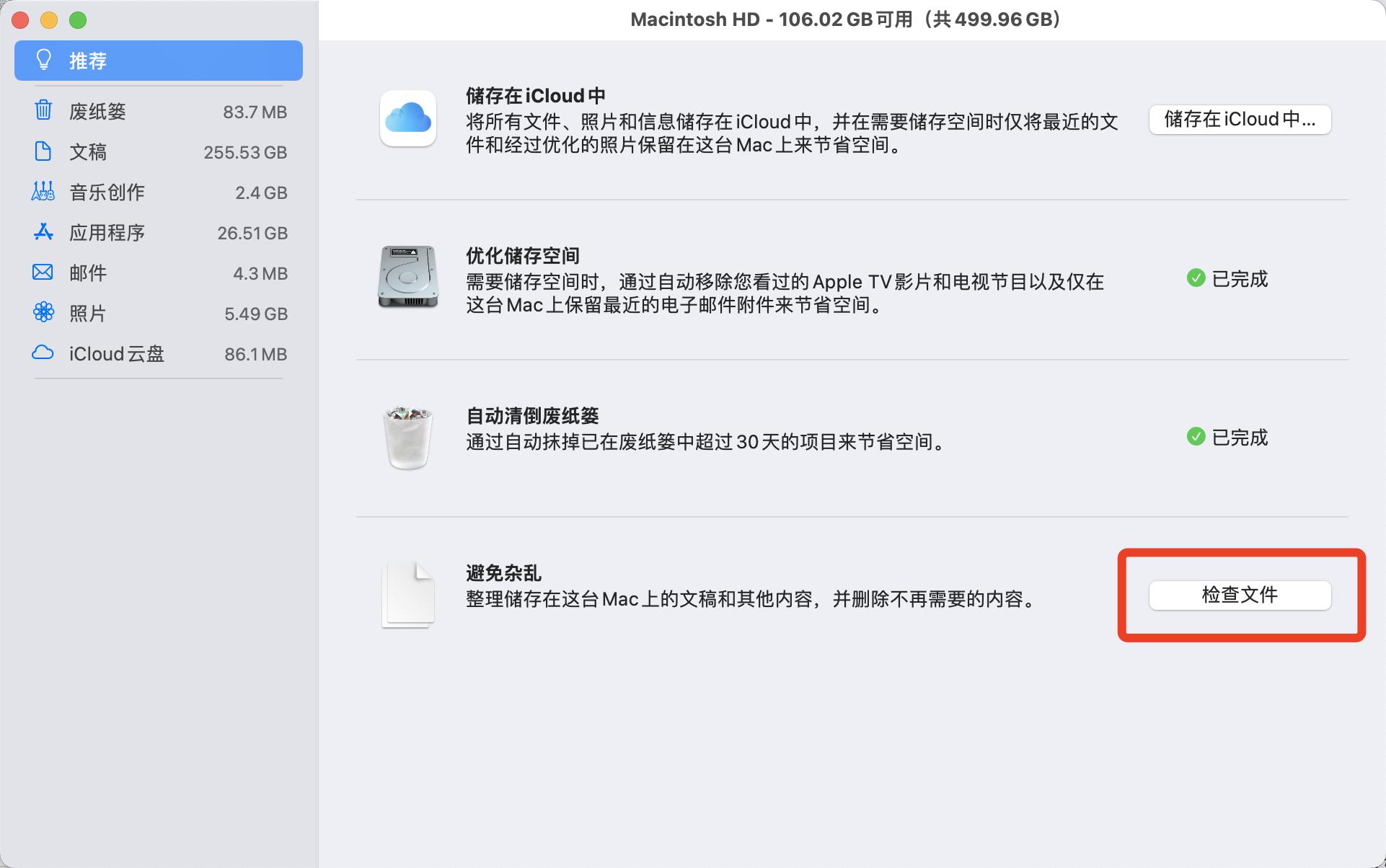Select the 推荐 sidebar item
This screenshot has width=1386, height=868.
87,61
